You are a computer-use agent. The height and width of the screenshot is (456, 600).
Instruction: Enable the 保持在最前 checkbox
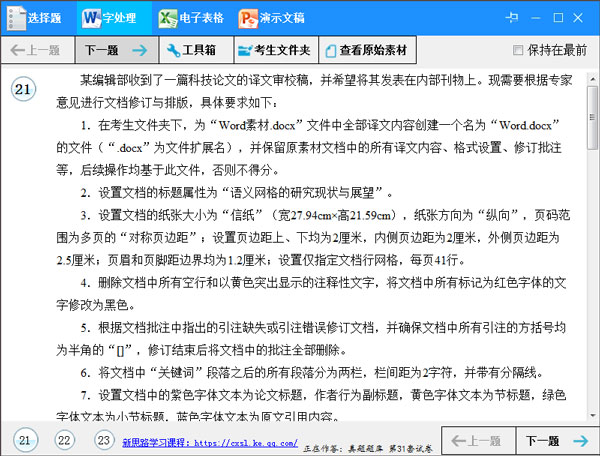pyautogui.click(x=518, y=50)
